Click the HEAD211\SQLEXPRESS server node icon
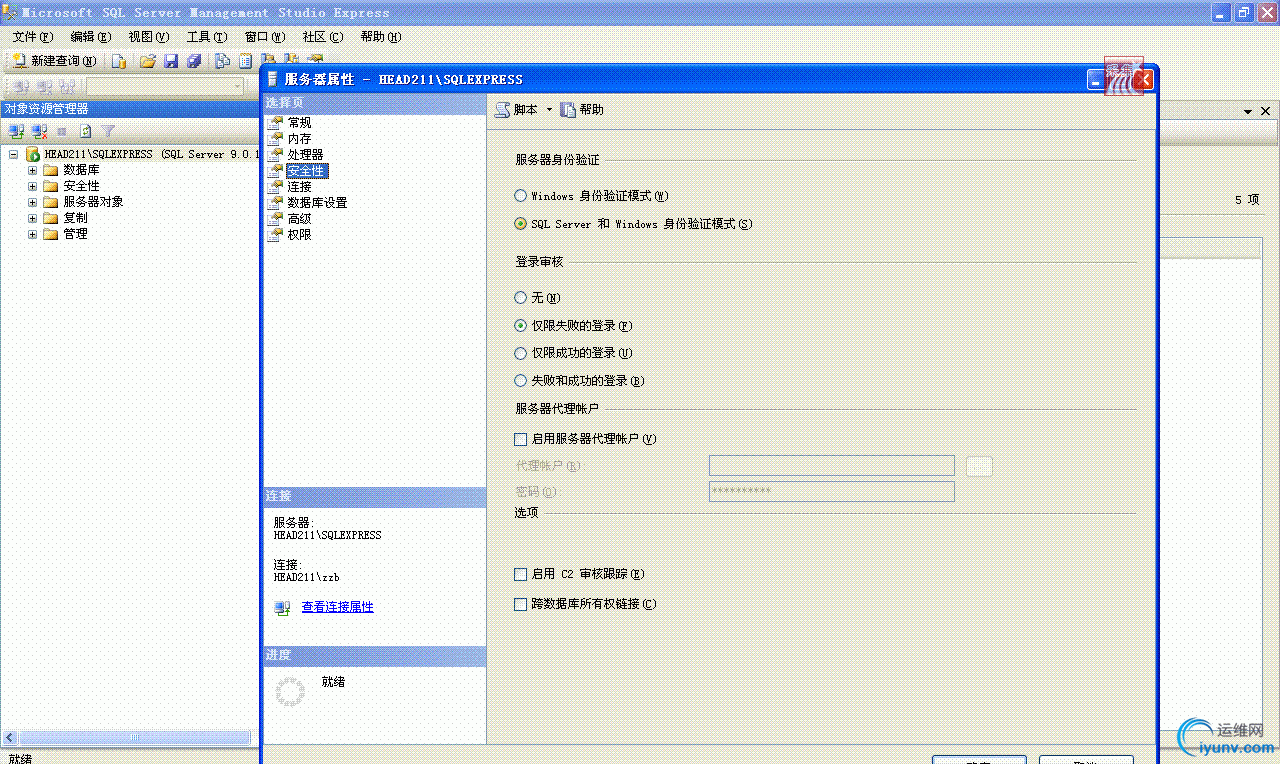The image size is (1280, 764). 33,155
